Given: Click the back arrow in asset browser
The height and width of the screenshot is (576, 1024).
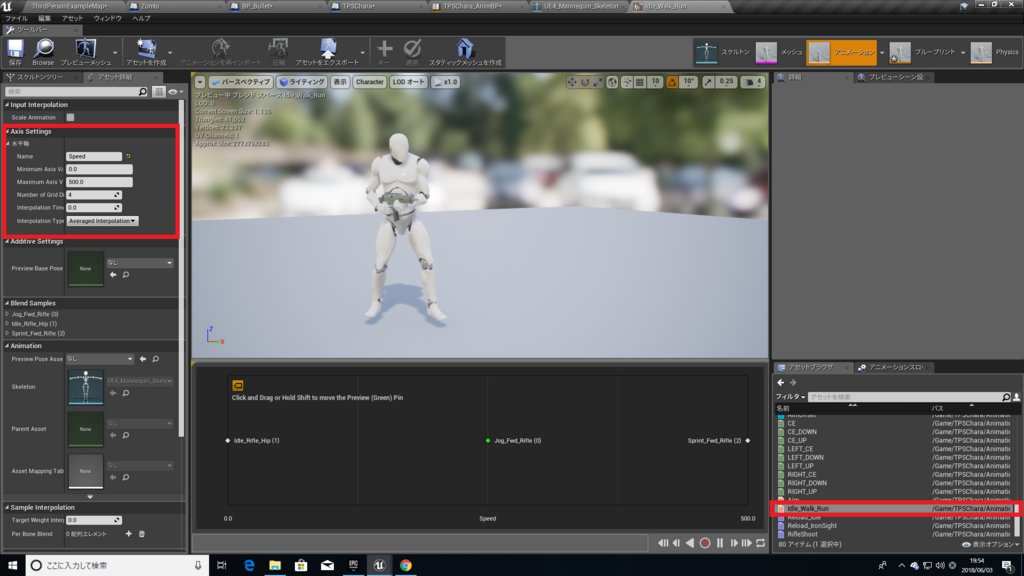Looking at the screenshot, I should pos(781,383).
